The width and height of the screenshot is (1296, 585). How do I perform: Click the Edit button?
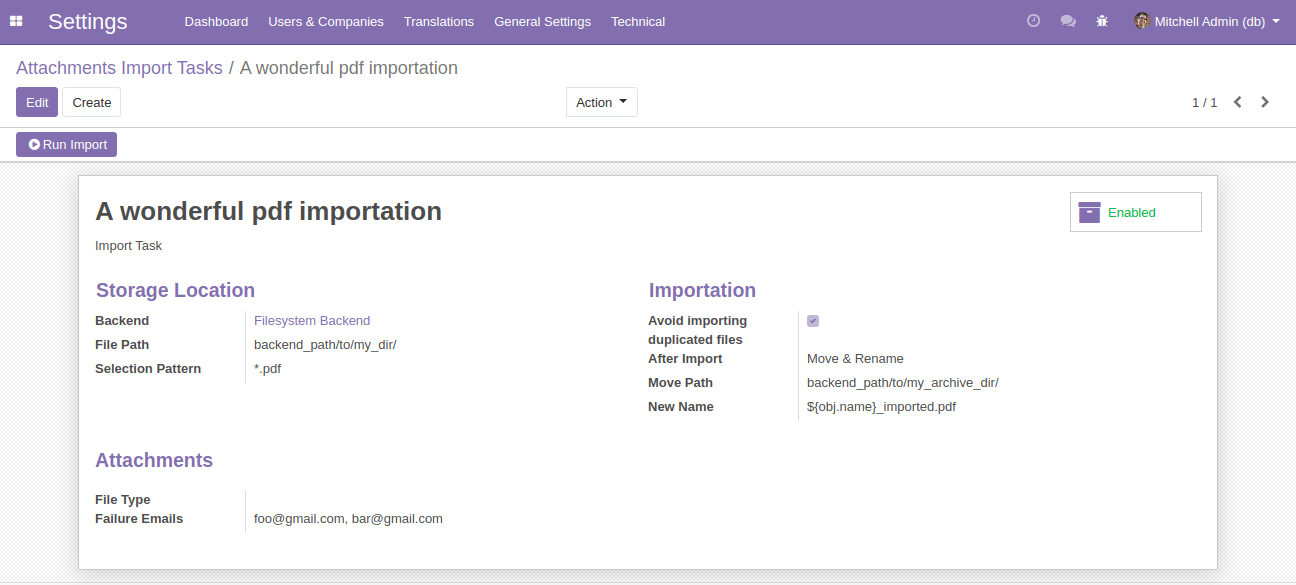pyautogui.click(x=37, y=102)
